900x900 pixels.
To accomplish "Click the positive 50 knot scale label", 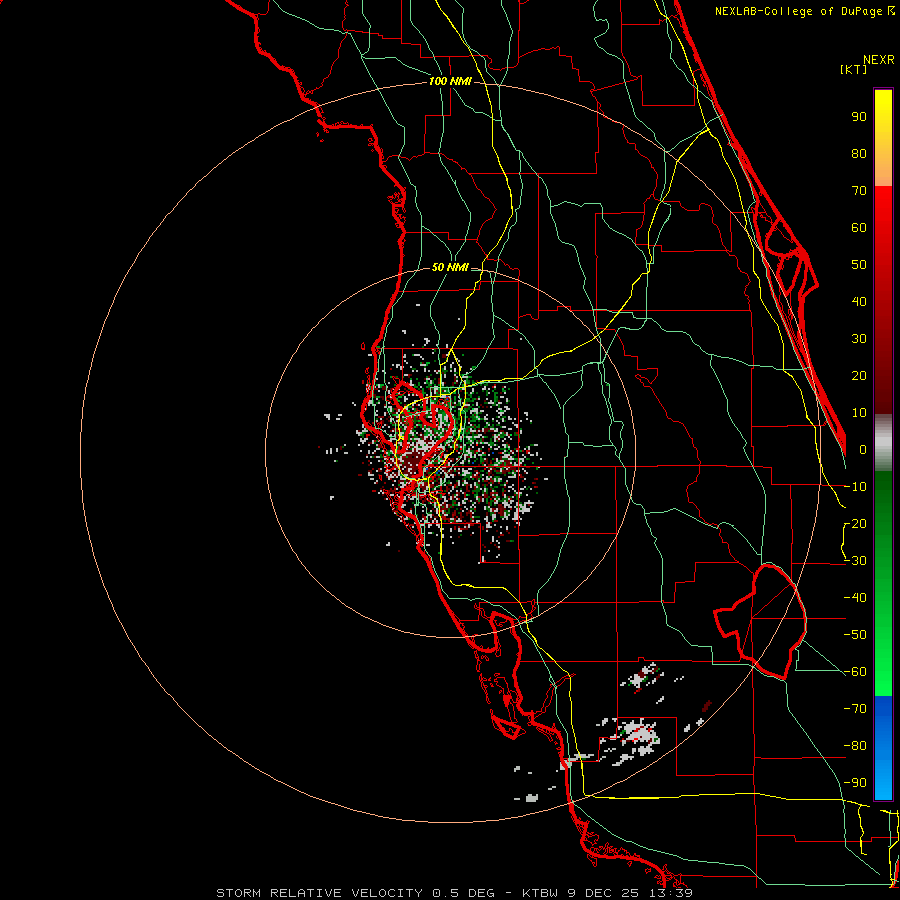I will tap(859, 265).
